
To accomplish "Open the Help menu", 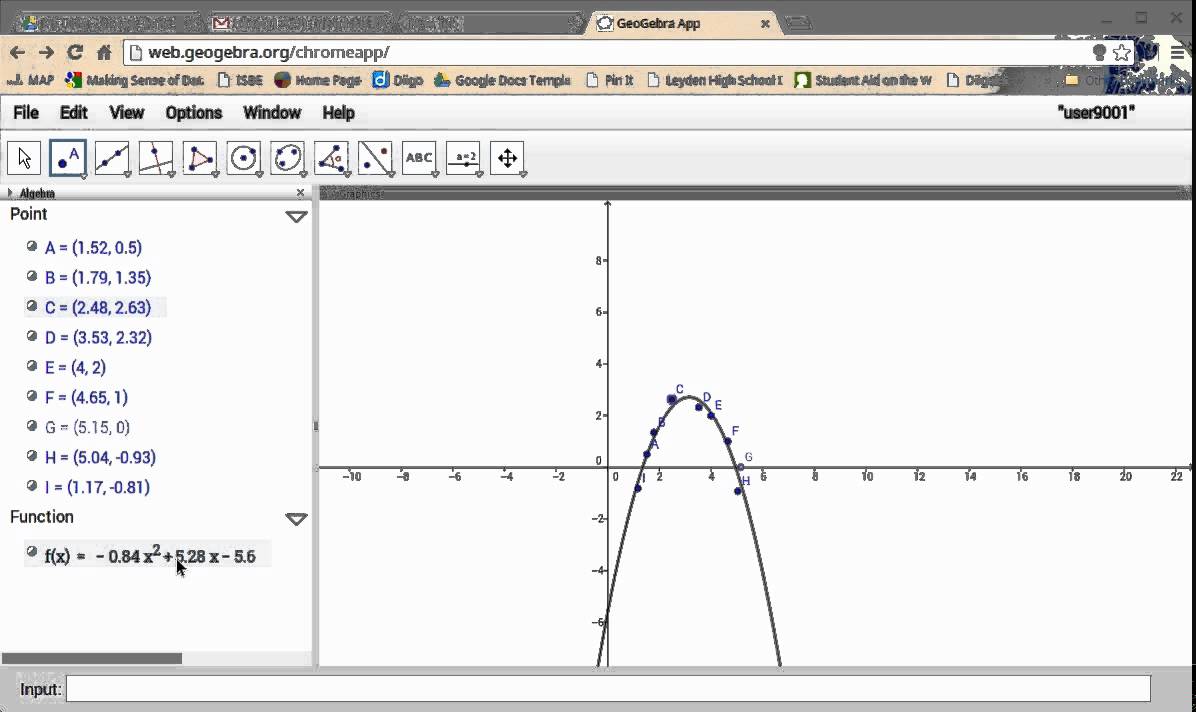I will [339, 113].
